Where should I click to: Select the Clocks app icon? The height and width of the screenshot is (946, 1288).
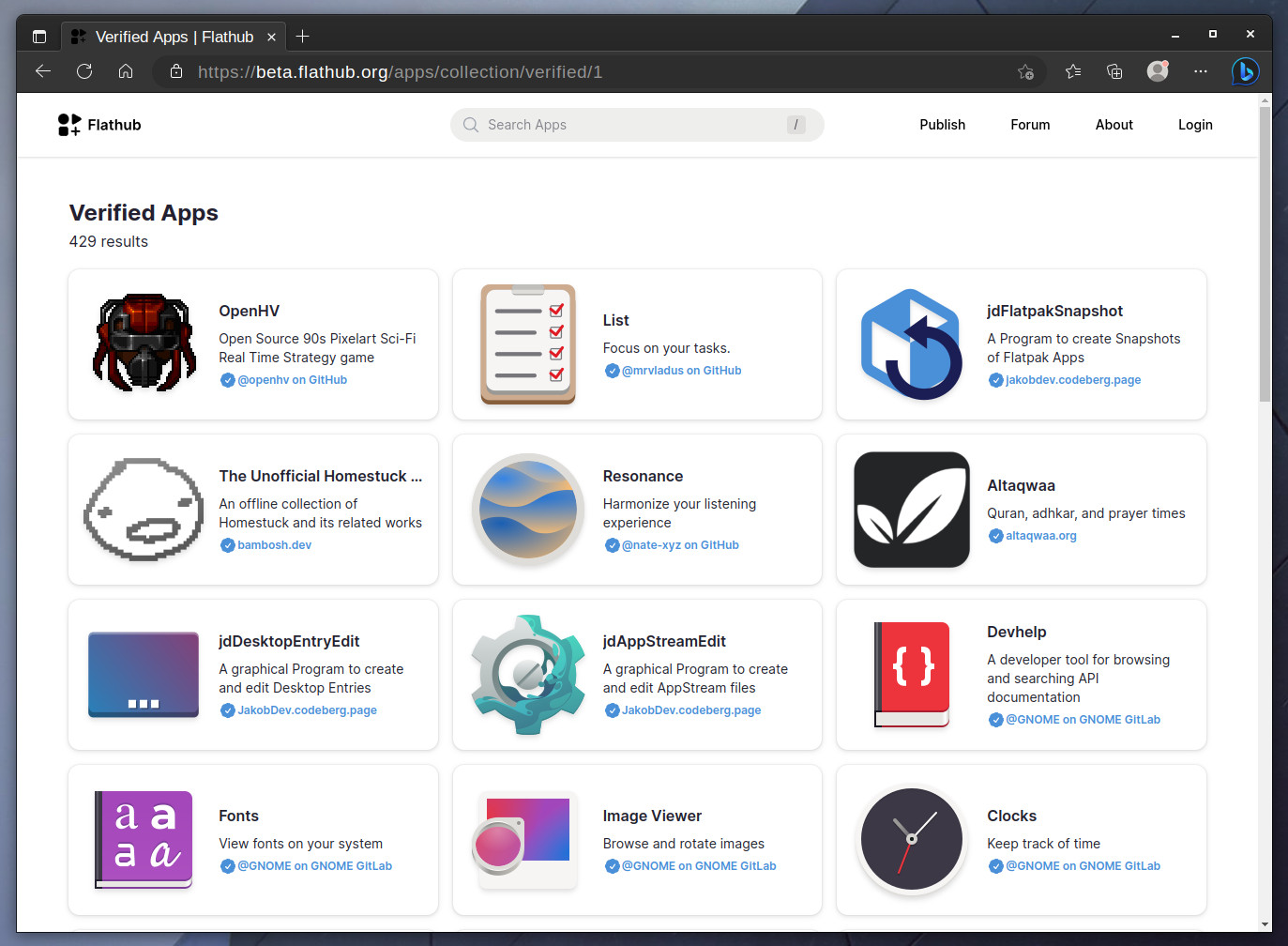click(x=912, y=840)
